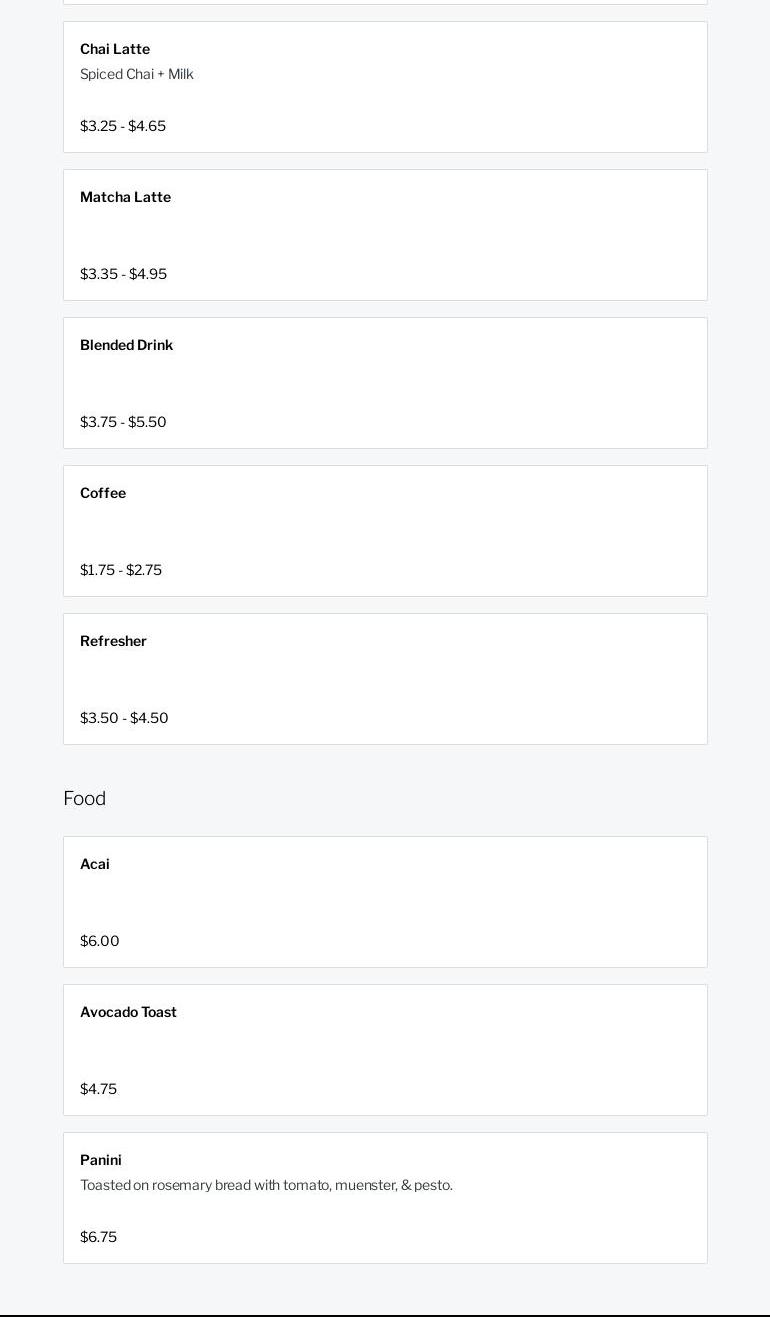The width and height of the screenshot is (770, 1317).
Task: Click the Coffee item name
Action: coord(103,493)
